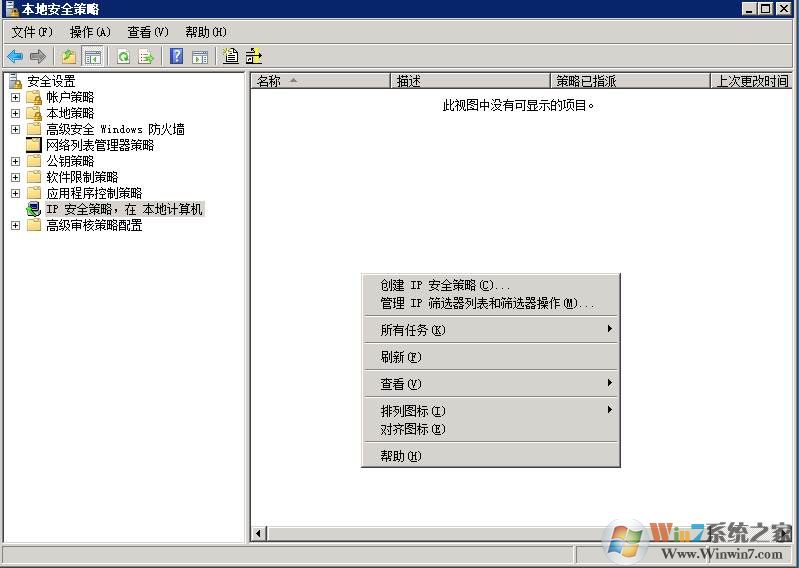Click the IP 安全策略 computer icon
The width and height of the screenshot is (799, 568).
click(x=34, y=209)
